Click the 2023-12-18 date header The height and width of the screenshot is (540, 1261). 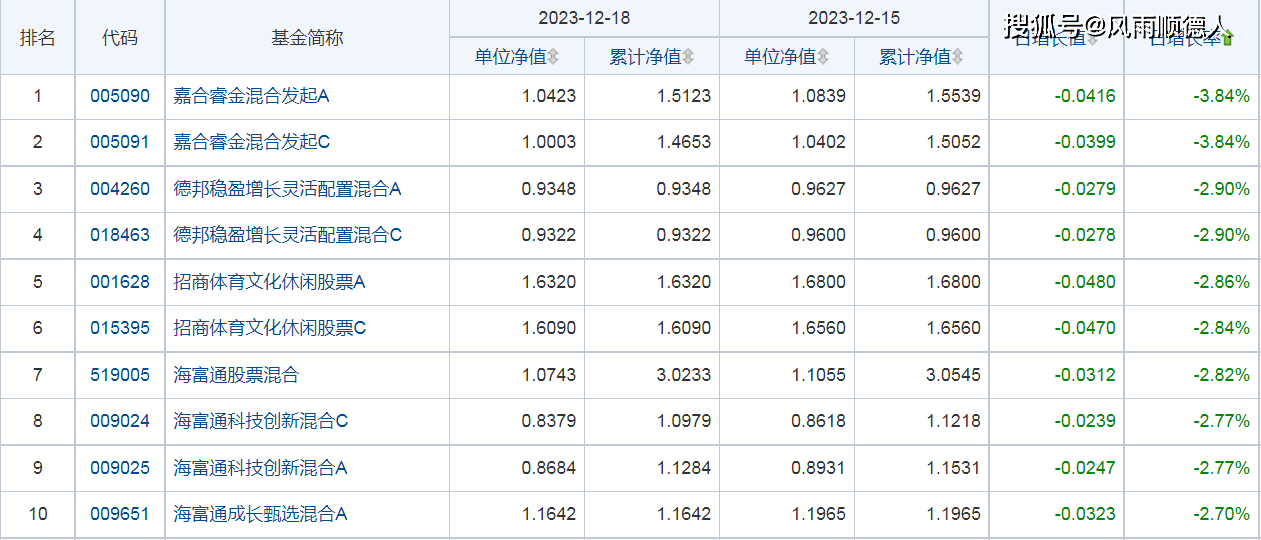tap(585, 18)
